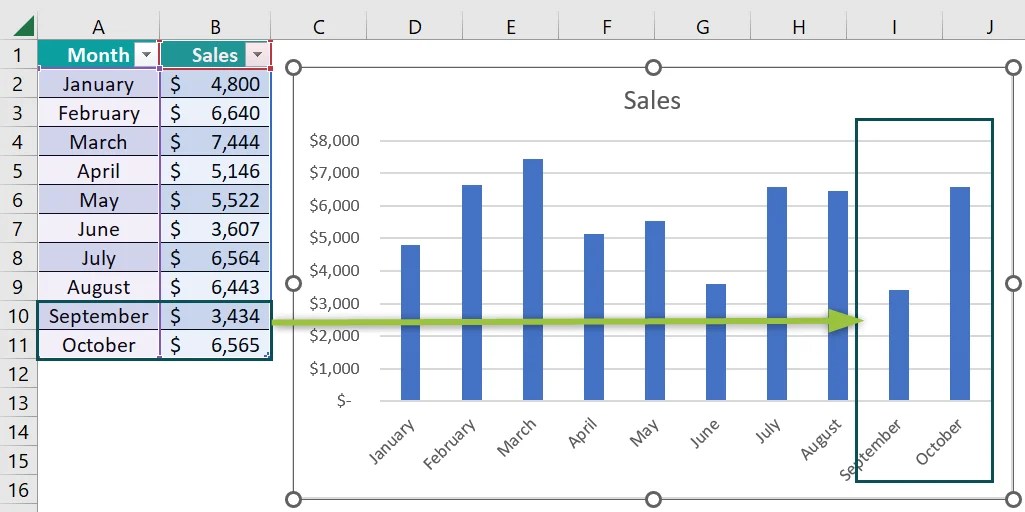Viewport: 1025px width, 512px height.
Task: Select column G header
Action: point(703,26)
